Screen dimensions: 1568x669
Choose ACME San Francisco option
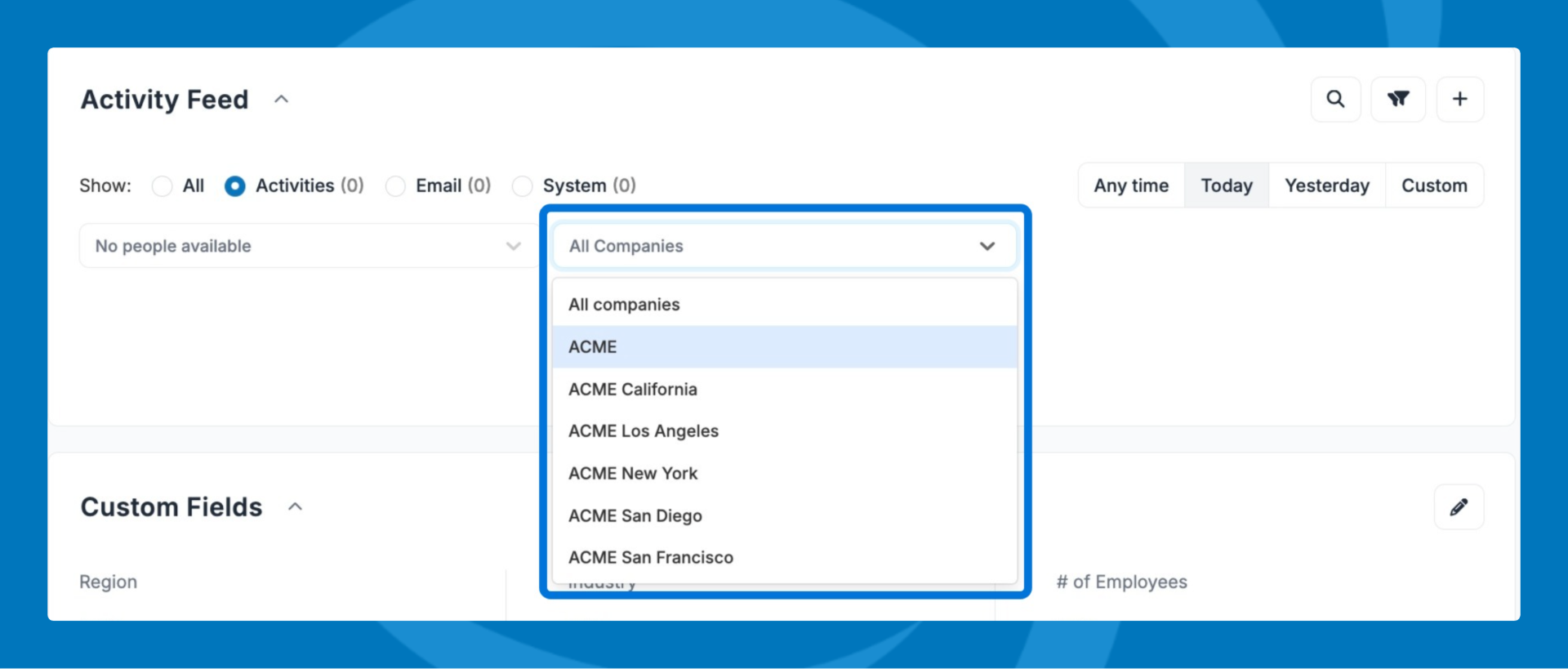[x=784, y=558]
